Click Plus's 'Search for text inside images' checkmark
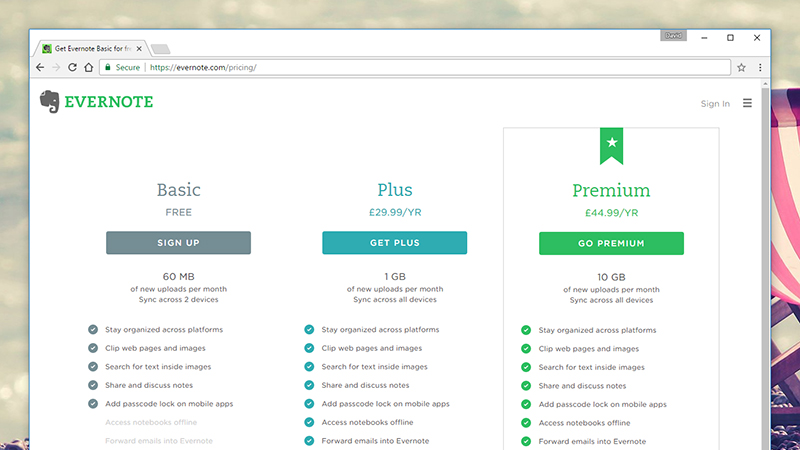800x450 pixels. point(309,366)
